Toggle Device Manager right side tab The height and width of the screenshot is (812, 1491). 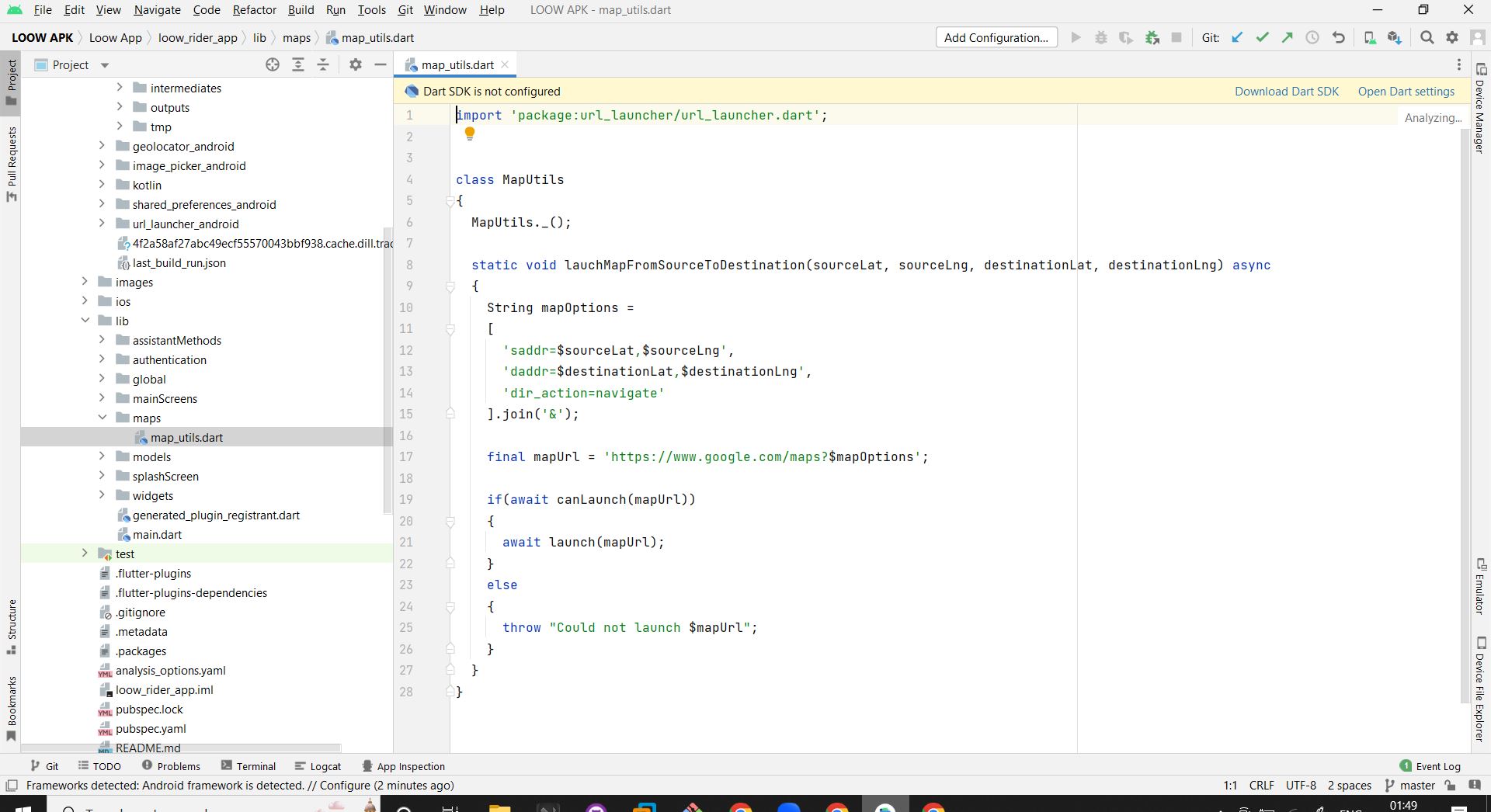(x=1481, y=109)
